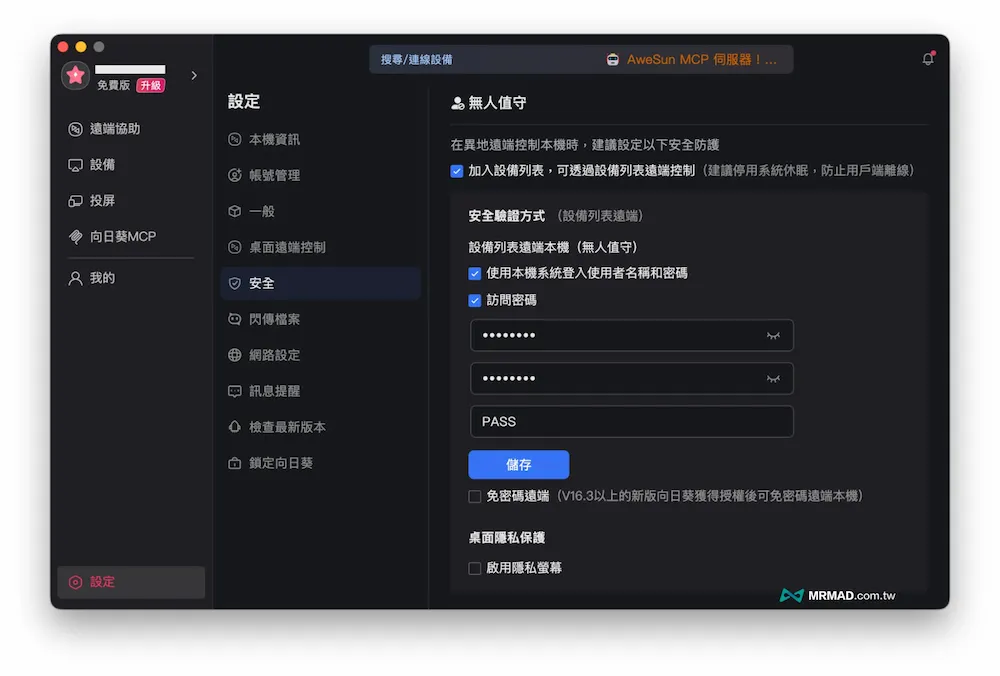The height and width of the screenshot is (676, 1000).
Task: Click the 向日葵MCP icon in sidebar
Action: coord(75,237)
